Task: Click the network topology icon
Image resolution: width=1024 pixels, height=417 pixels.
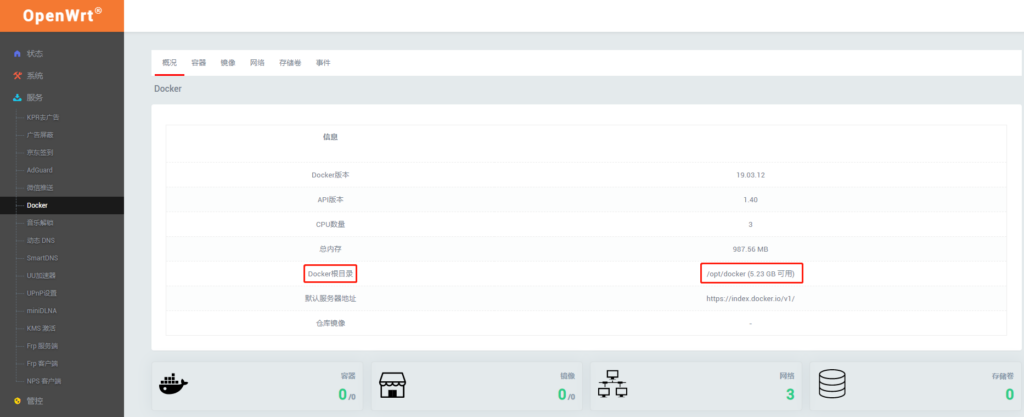Action: pyautogui.click(x=612, y=383)
